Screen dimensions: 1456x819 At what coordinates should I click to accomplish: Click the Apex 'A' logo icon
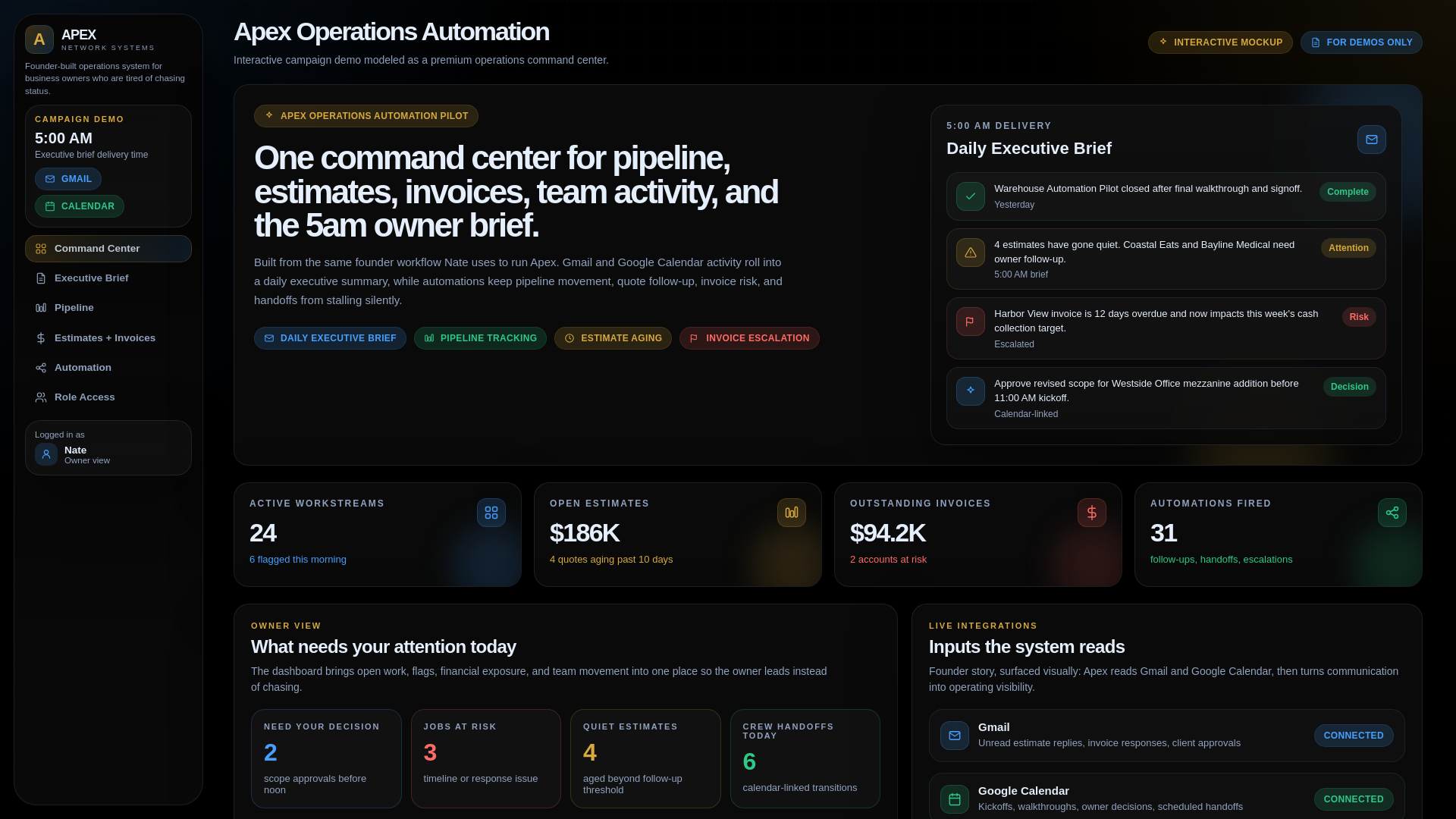(x=39, y=39)
